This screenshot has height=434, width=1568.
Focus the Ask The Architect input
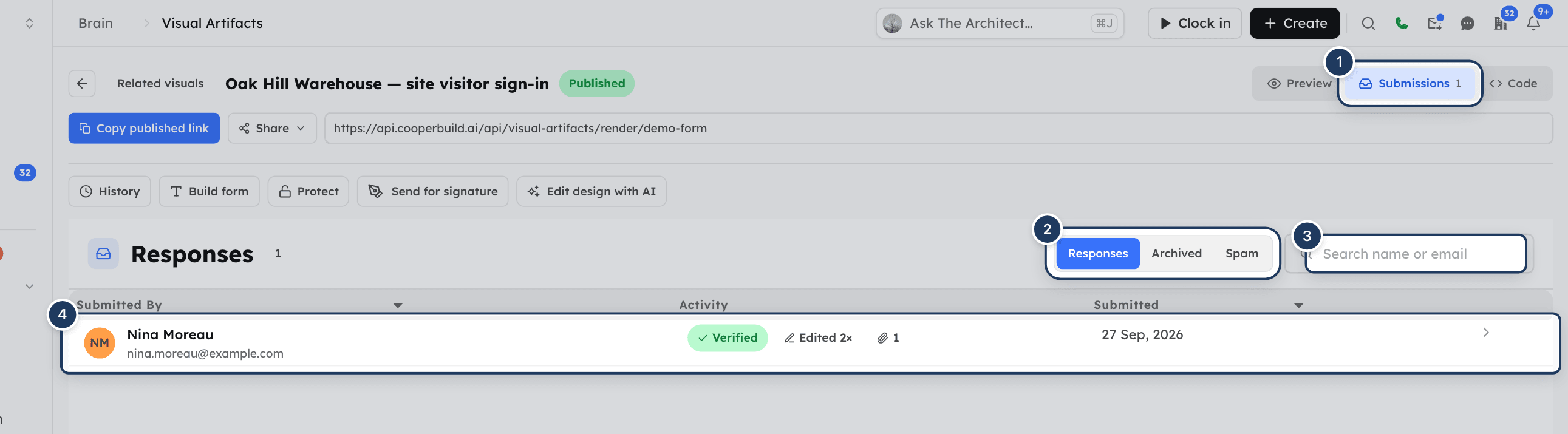1000,23
